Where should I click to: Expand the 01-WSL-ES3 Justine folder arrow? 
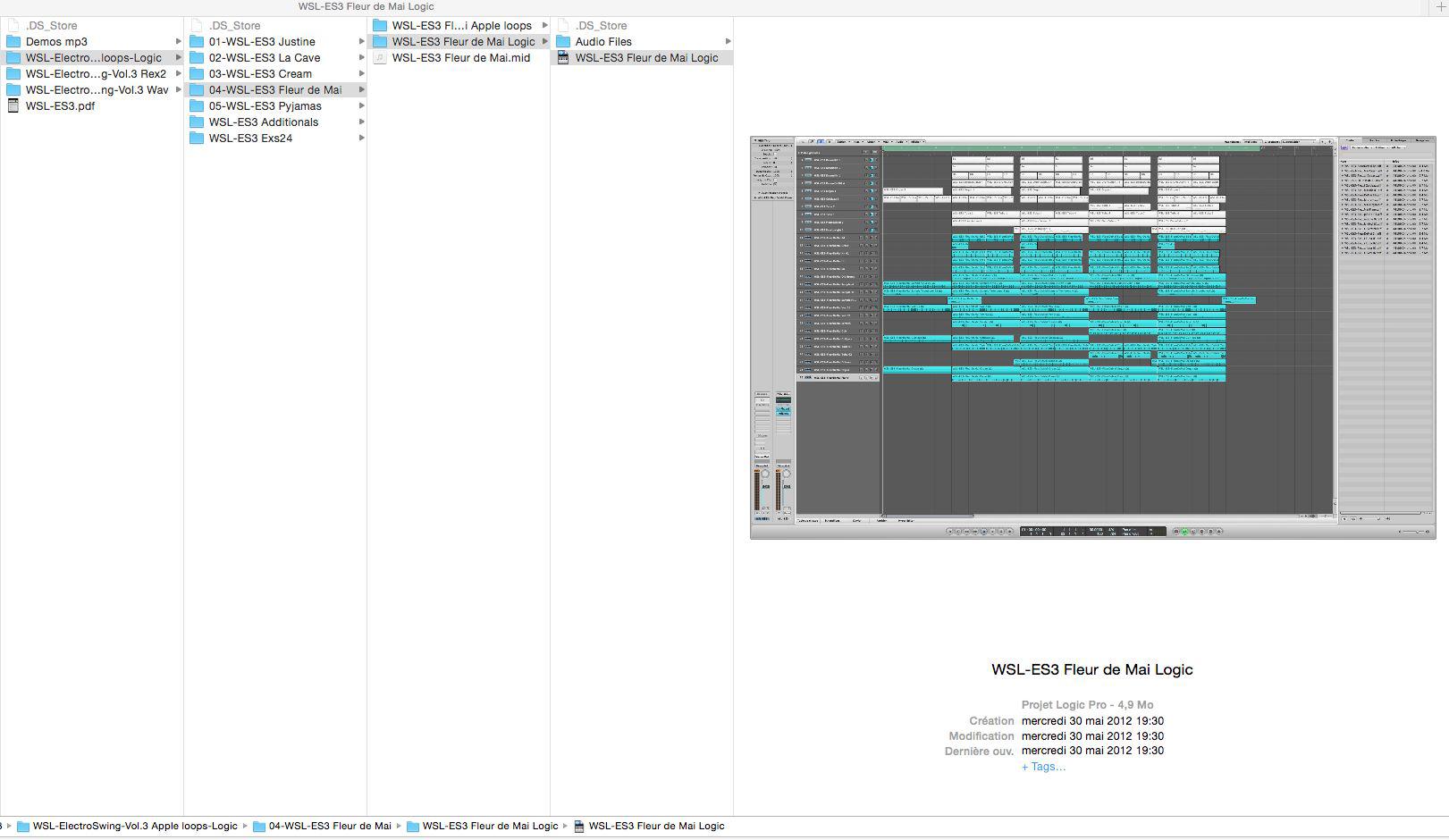point(362,42)
